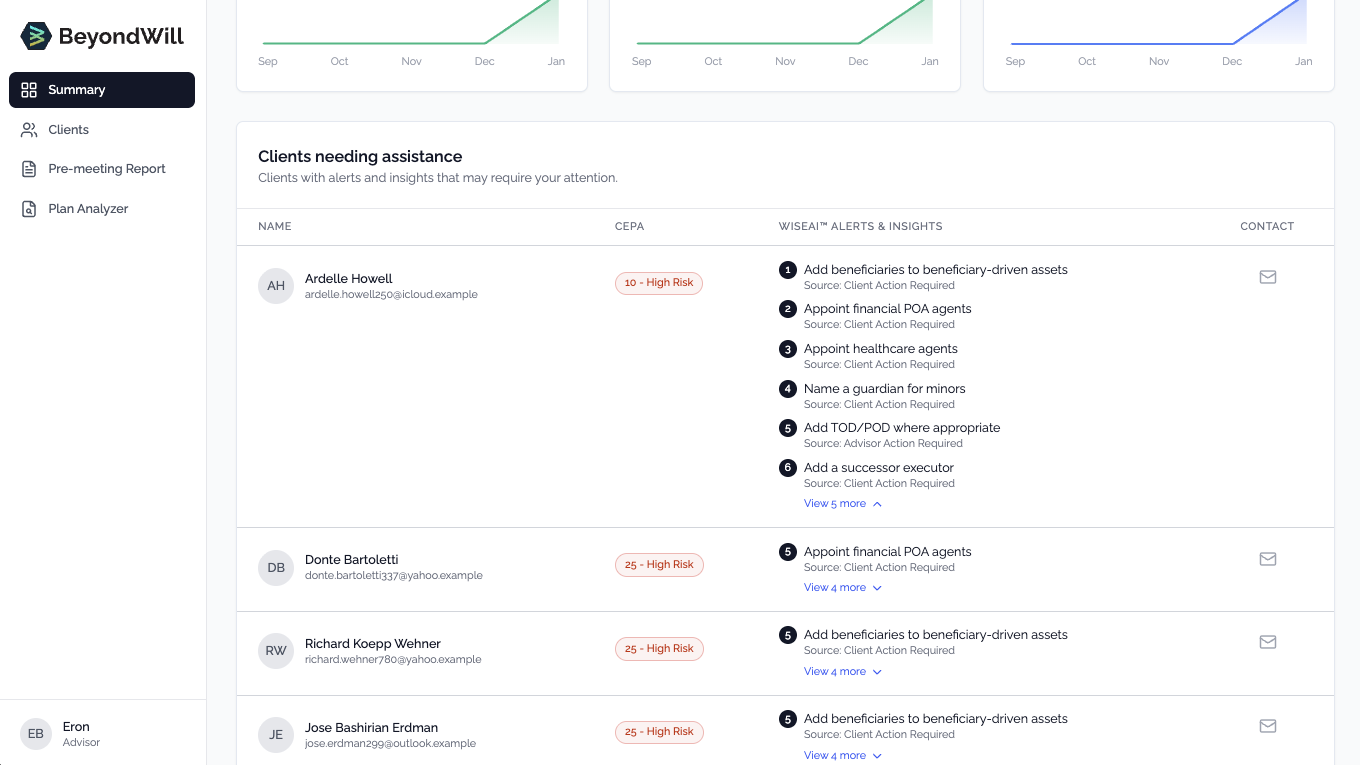Expand Jose Bashirian Erdman's 4 more alerts
The image size is (1360, 765).
coord(842,755)
